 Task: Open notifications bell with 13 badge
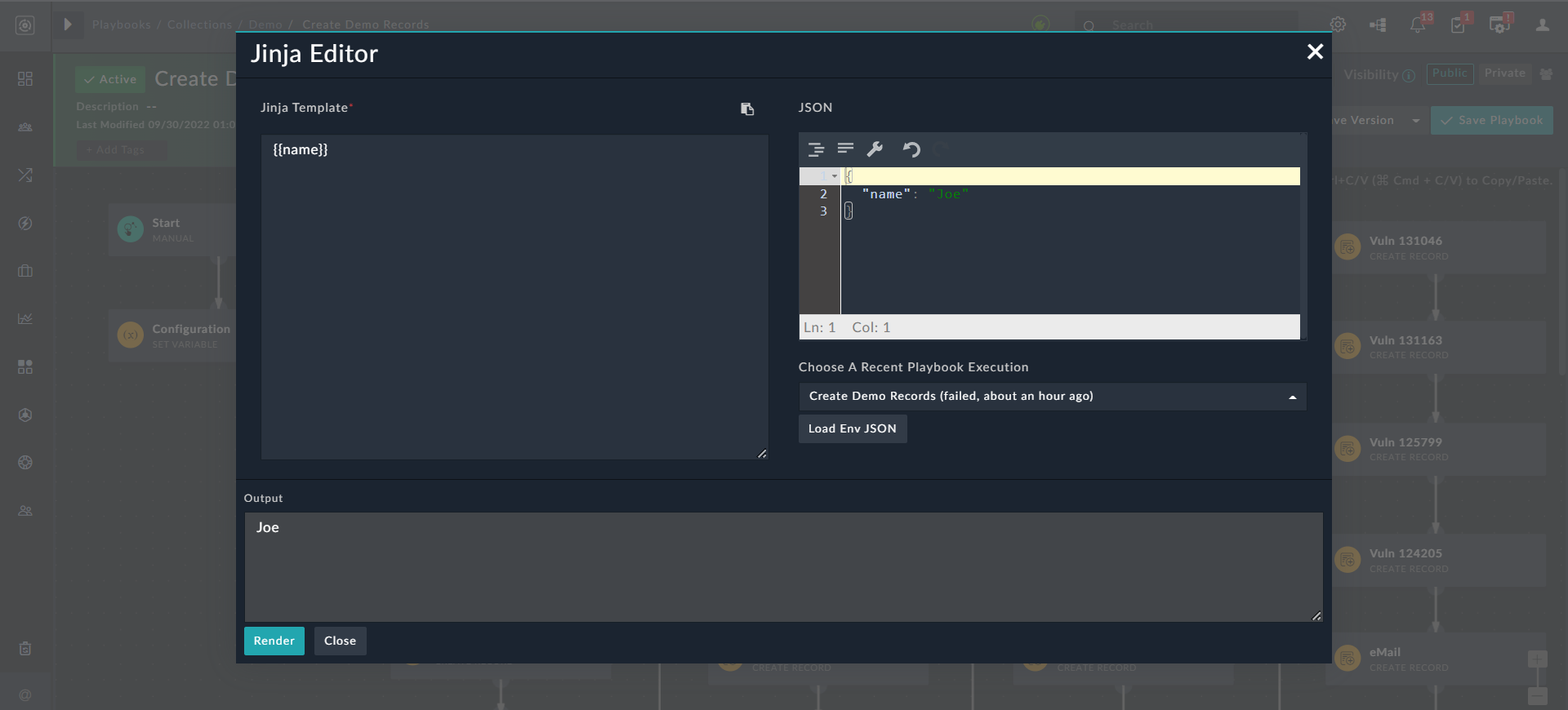pyautogui.click(x=1418, y=24)
